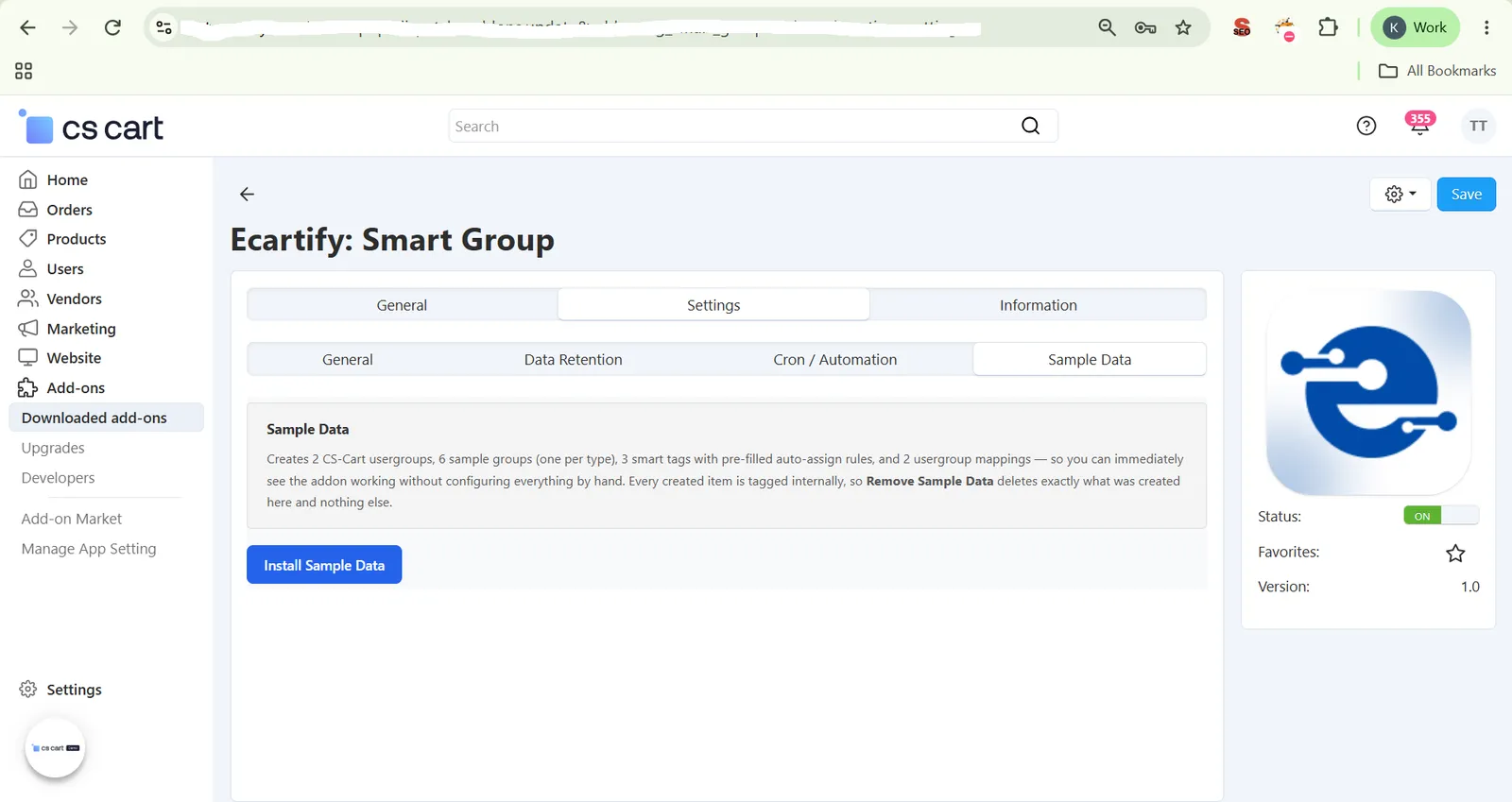
Task: Switch to the top-level General tab
Action: (x=402, y=305)
